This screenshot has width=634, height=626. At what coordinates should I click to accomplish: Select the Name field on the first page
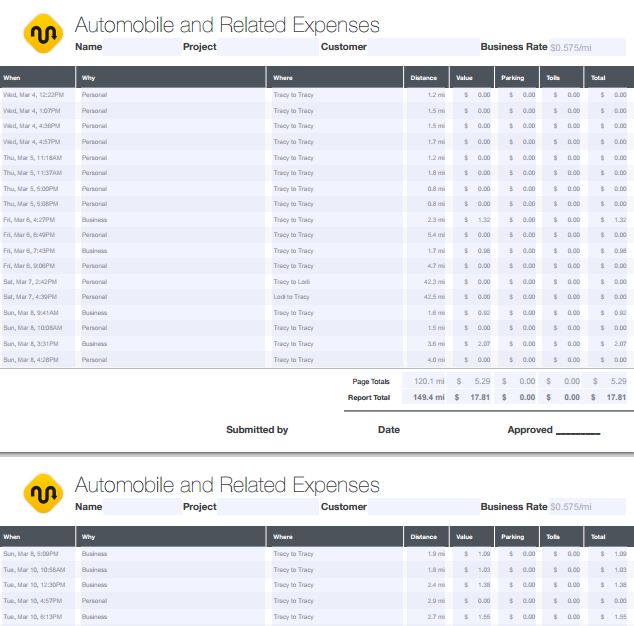click(140, 47)
